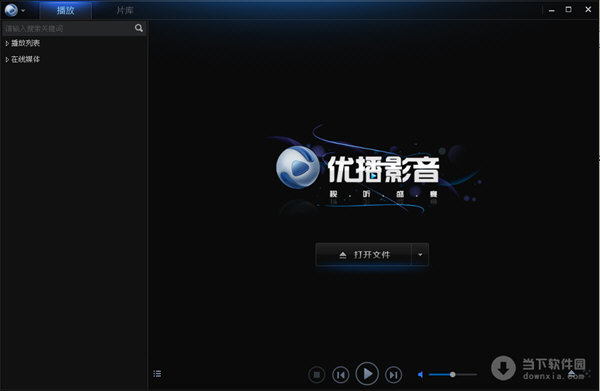The width and height of the screenshot is (600, 391).
Task: Click the volume slider handle
Action: point(453,375)
